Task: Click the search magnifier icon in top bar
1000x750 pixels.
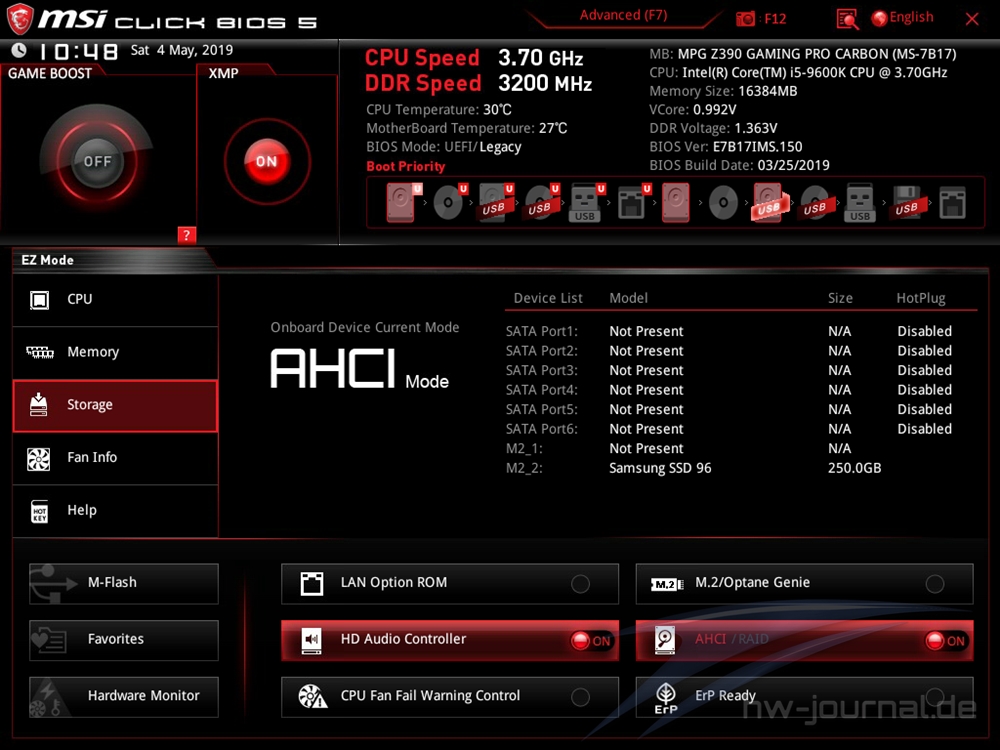Action: [847, 18]
